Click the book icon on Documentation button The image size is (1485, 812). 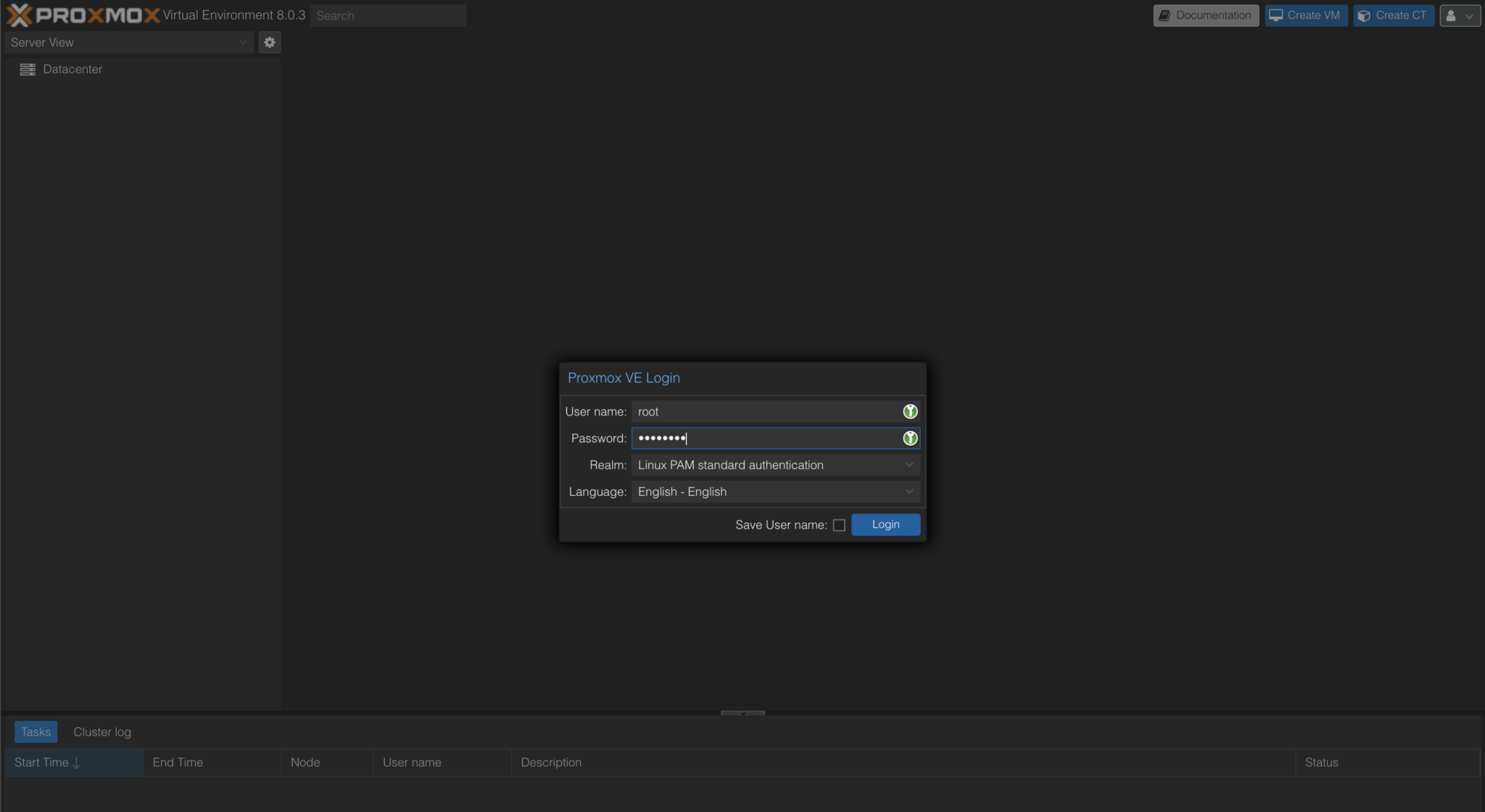coord(1167,14)
